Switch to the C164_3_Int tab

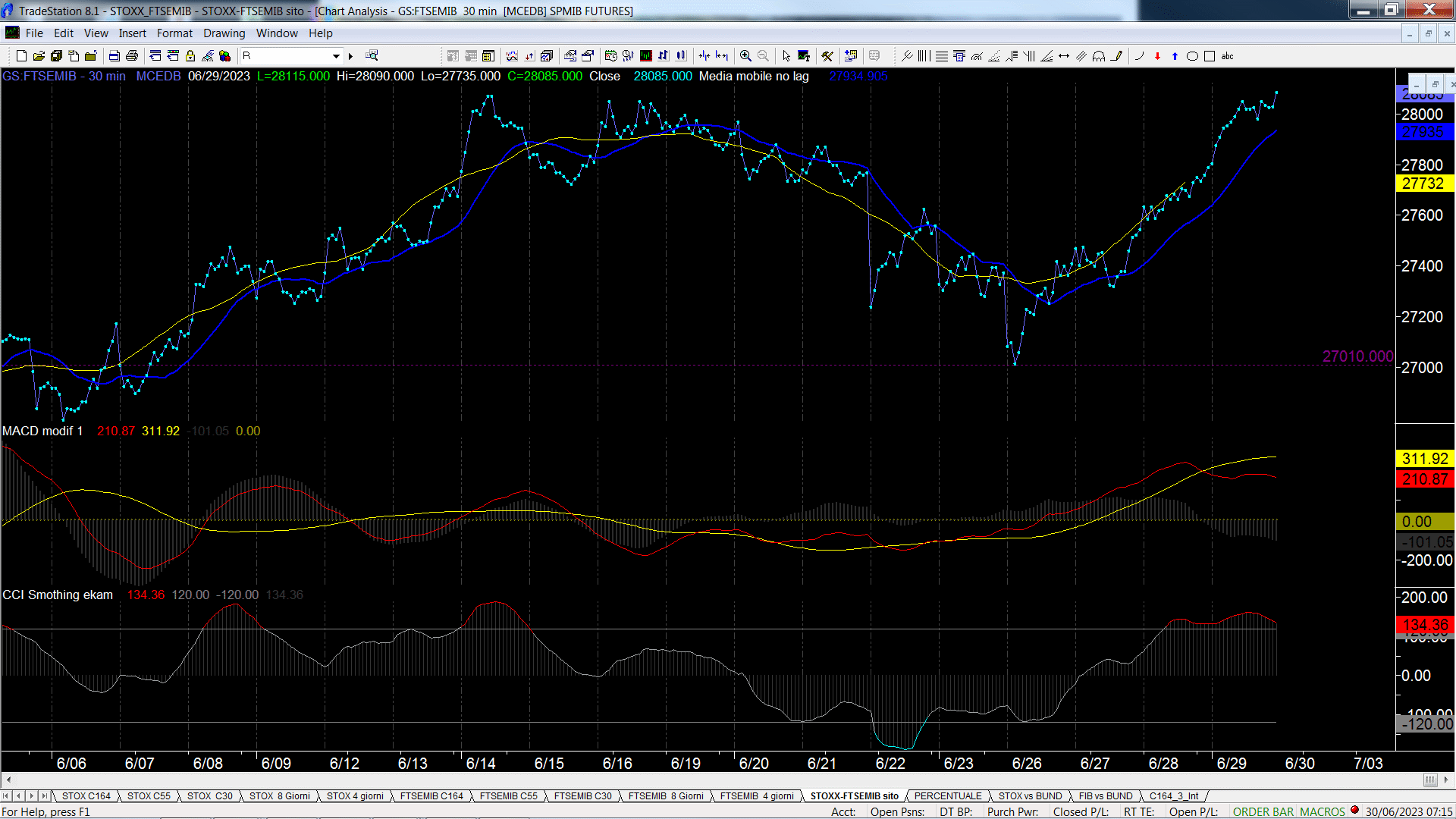[1173, 795]
